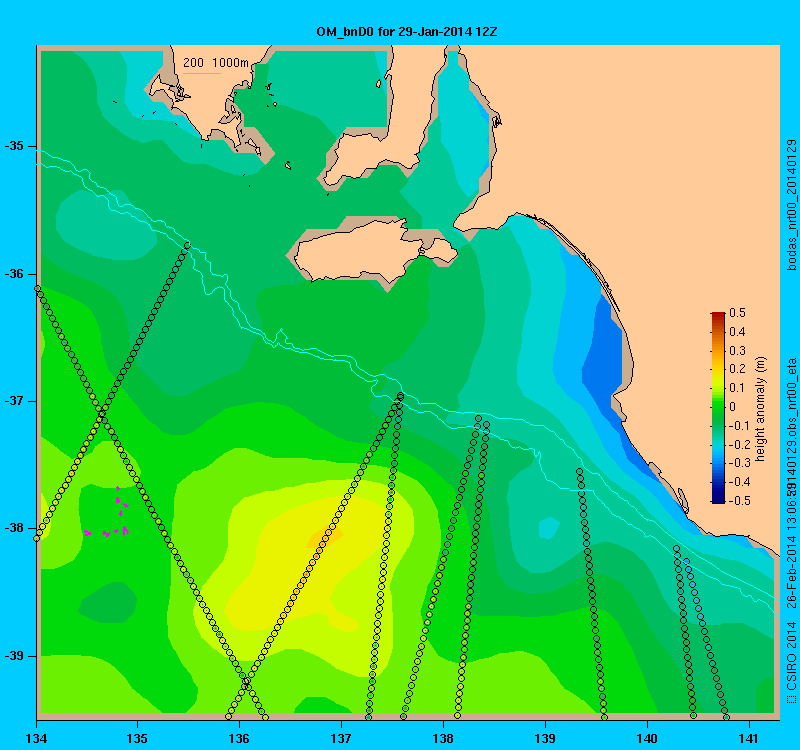Click the -36 latitude axis label
This screenshot has width=800, height=750.
(14, 274)
